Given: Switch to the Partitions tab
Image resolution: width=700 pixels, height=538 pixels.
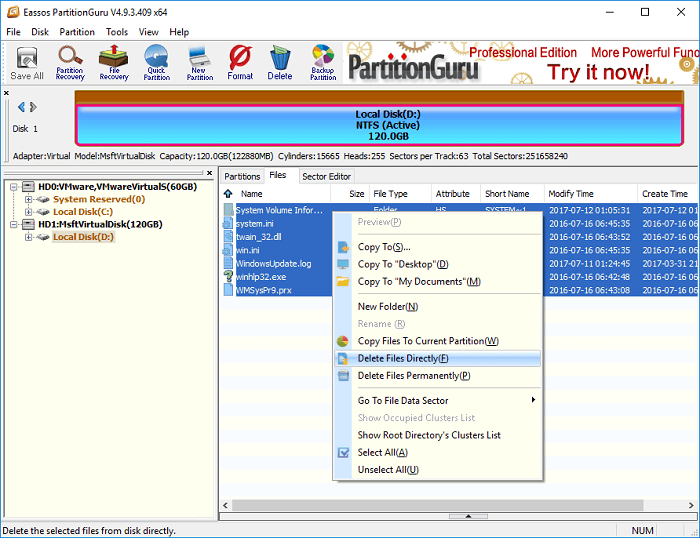Looking at the screenshot, I should pyautogui.click(x=242, y=176).
